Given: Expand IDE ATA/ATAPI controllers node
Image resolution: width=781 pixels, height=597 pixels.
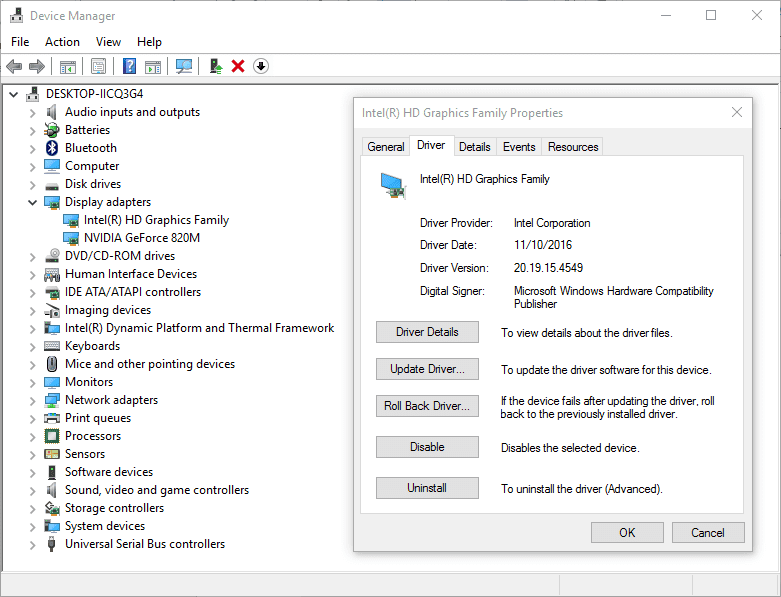Looking at the screenshot, I should click(x=32, y=293).
